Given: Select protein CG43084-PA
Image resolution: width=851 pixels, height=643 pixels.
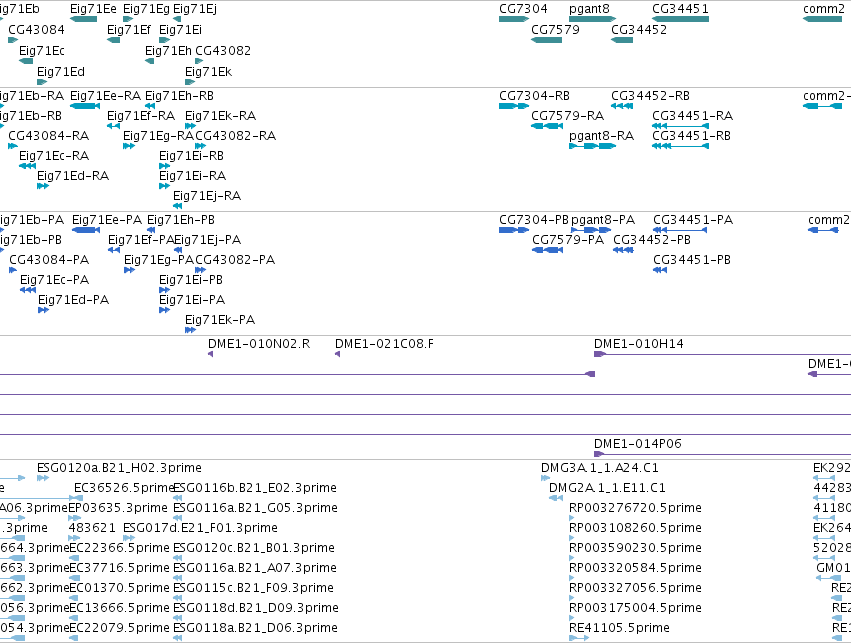Looking at the screenshot, I should (49, 260).
